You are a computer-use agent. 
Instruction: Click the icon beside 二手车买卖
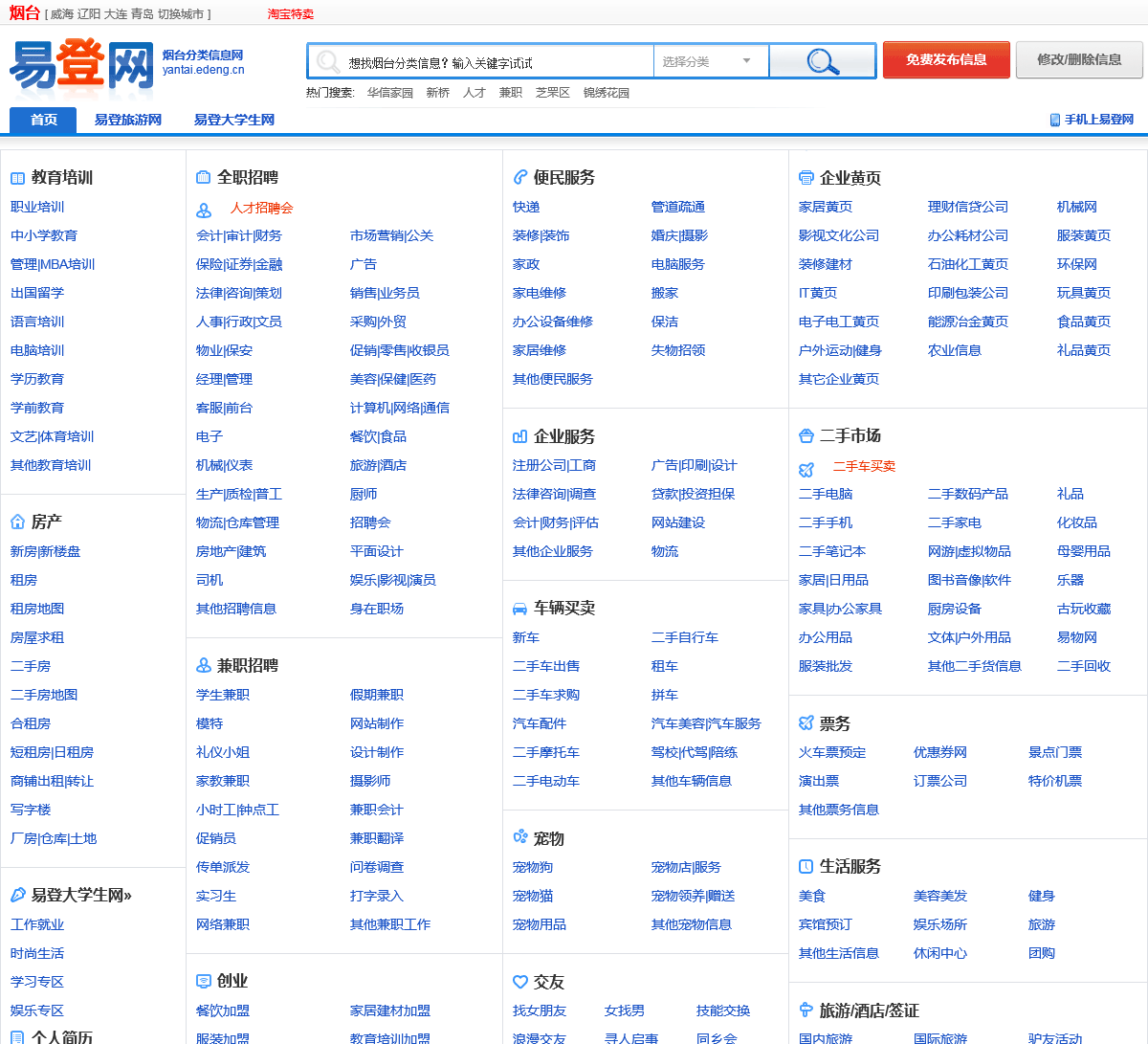click(x=806, y=468)
